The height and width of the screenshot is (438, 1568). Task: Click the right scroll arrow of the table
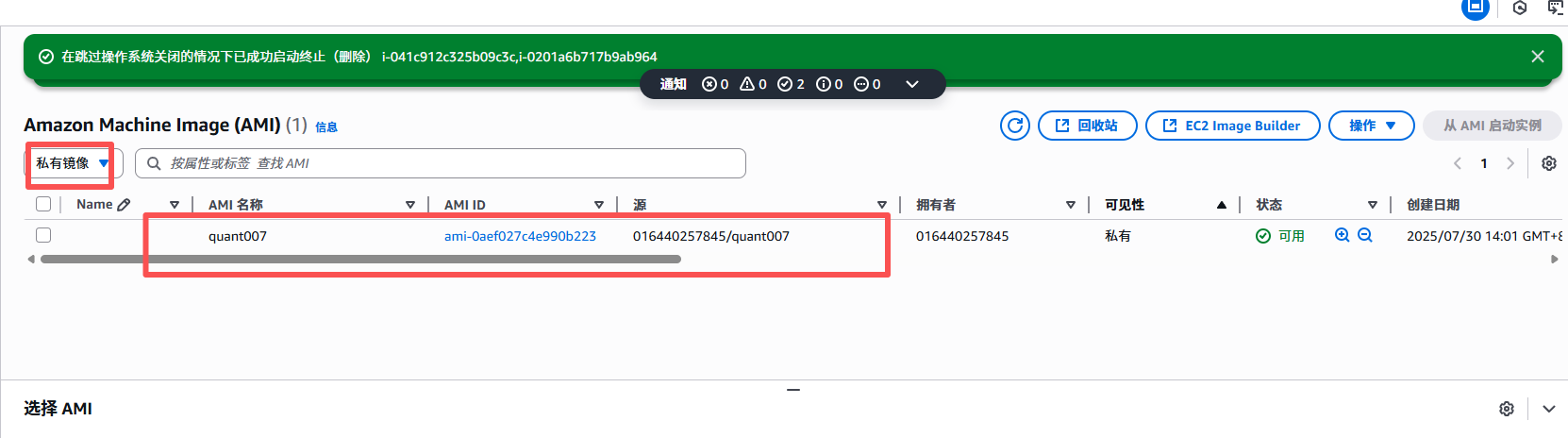click(x=1555, y=259)
